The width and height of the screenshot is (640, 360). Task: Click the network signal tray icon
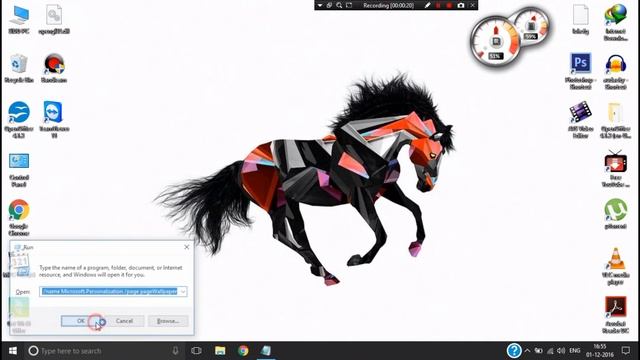coord(550,351)
